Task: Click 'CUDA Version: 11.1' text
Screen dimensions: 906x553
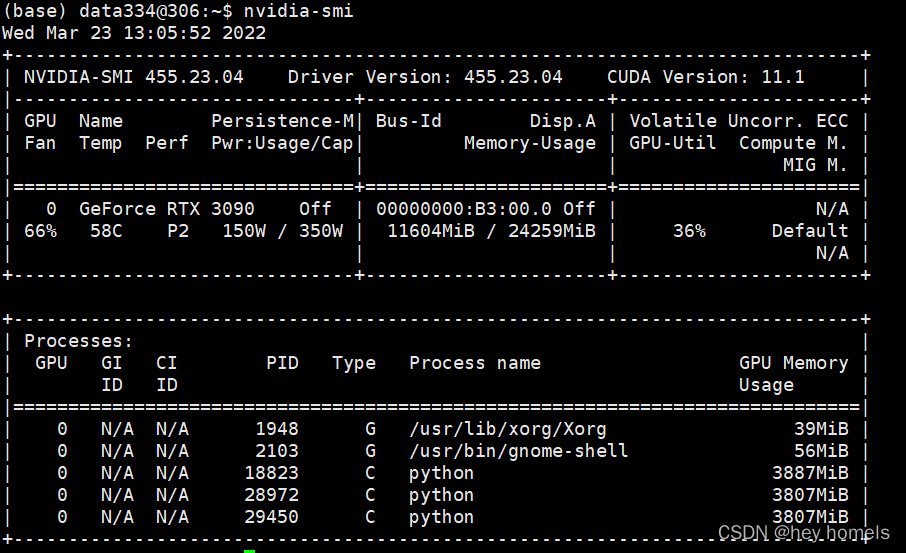Action: 706,77
